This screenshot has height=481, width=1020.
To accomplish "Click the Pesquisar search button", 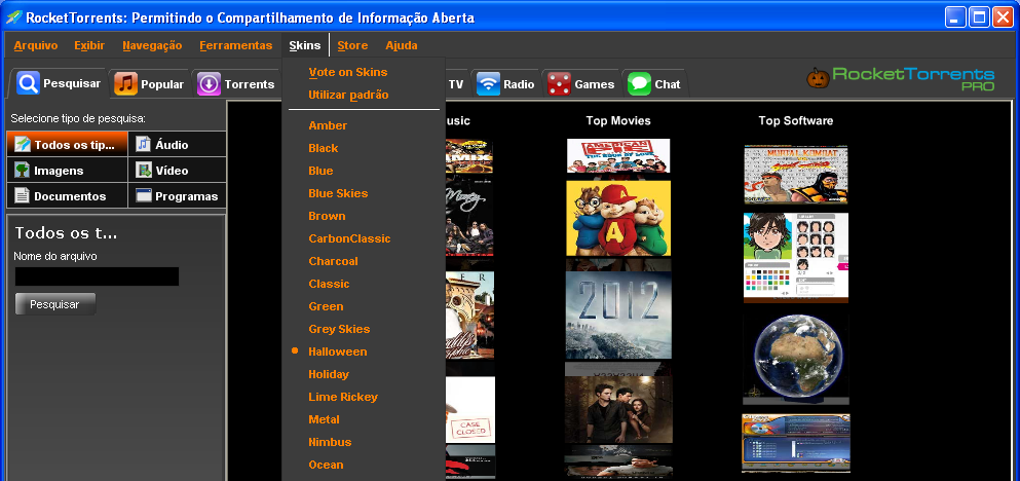I will coord(55,305).
